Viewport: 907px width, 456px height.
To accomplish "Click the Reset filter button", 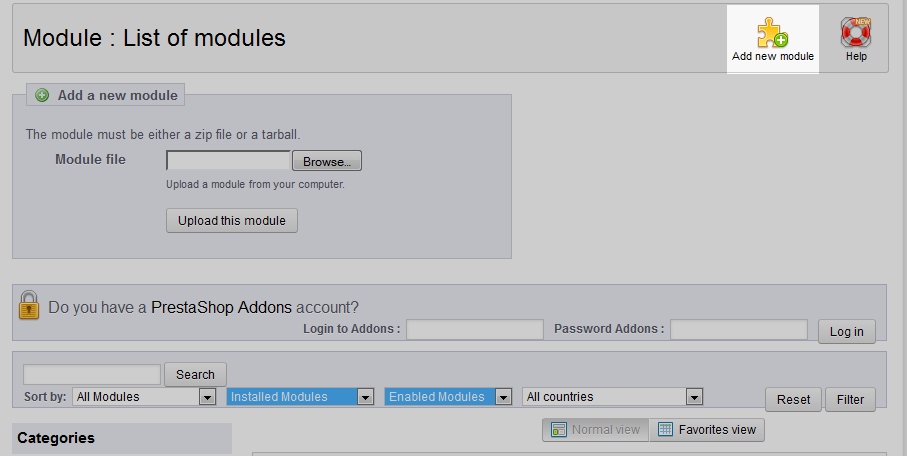I will 793,399.
